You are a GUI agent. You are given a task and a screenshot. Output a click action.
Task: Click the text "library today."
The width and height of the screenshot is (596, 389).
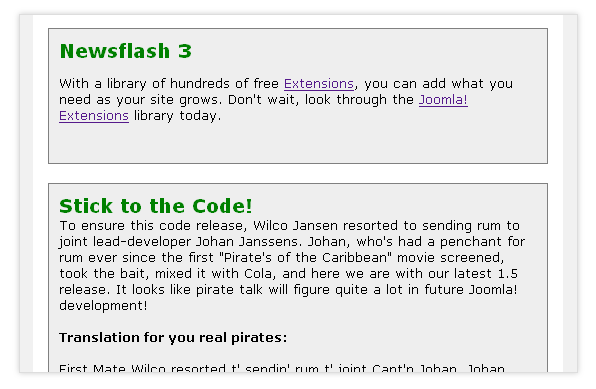(x=177, y=116)
